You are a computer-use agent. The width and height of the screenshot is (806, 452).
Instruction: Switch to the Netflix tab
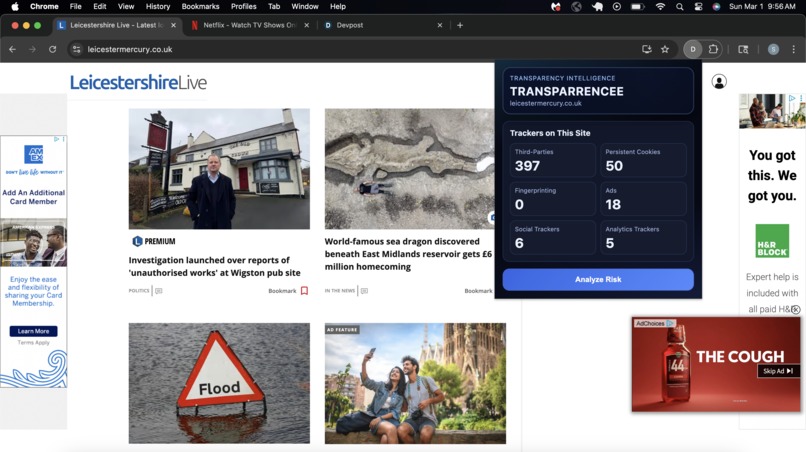(x=249, y=25)
